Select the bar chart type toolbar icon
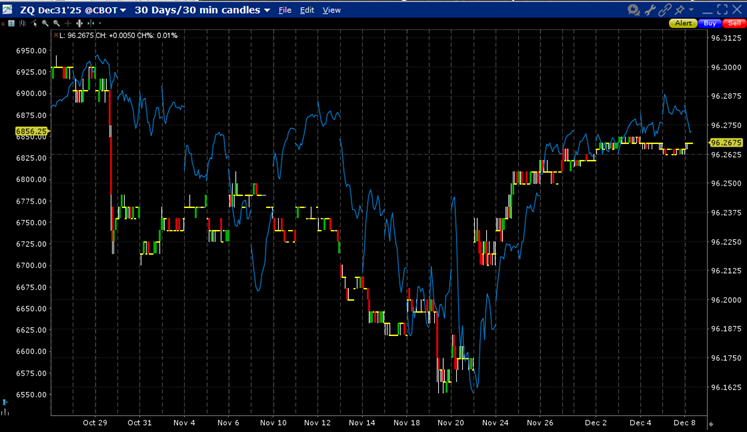The width and height of the screenshot is (747, 432). point(22,23)
